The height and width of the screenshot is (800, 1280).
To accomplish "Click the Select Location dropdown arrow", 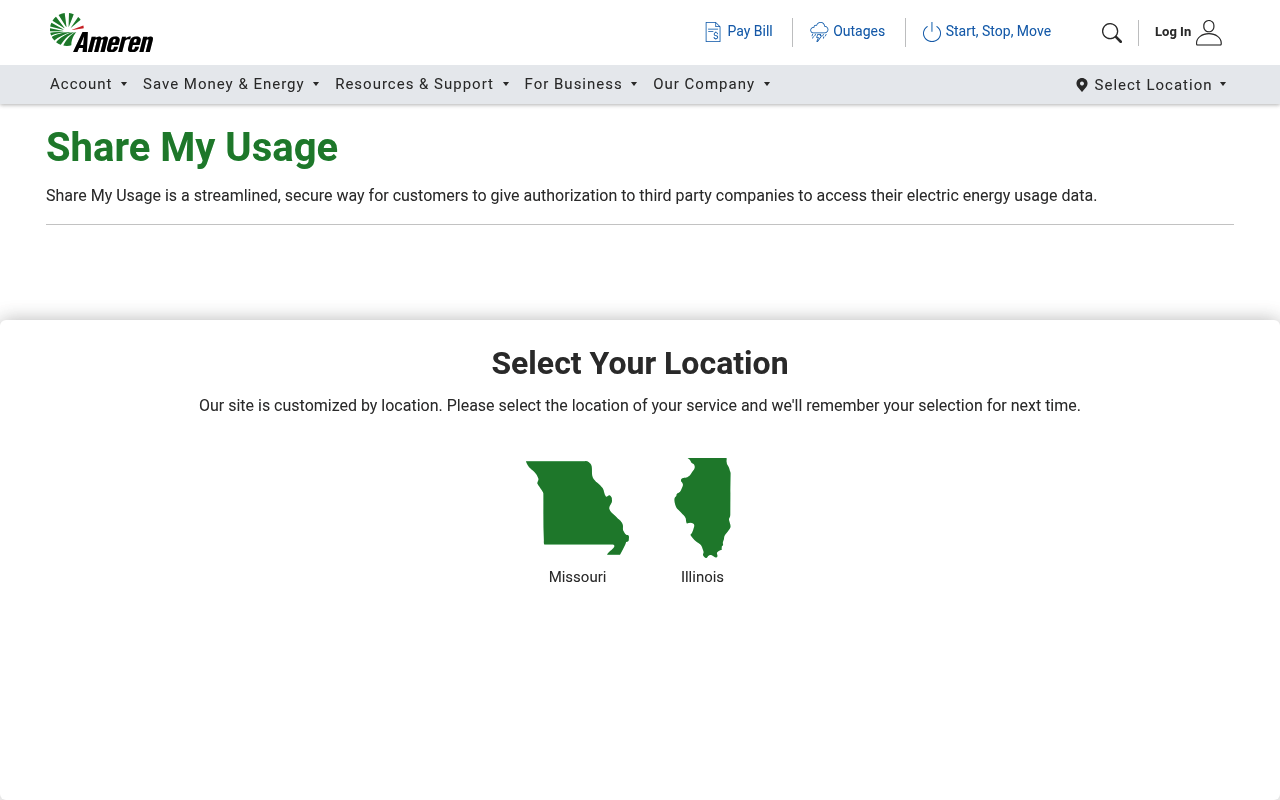I will 1223,84.
